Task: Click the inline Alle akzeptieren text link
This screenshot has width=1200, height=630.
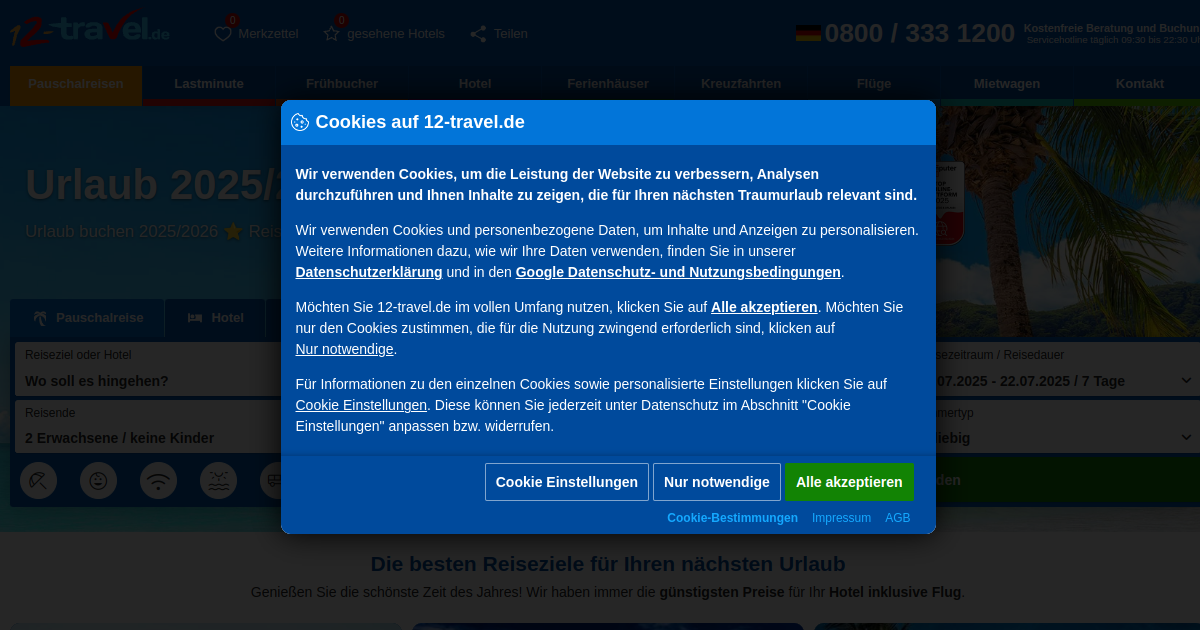Action: click(764, 307)
